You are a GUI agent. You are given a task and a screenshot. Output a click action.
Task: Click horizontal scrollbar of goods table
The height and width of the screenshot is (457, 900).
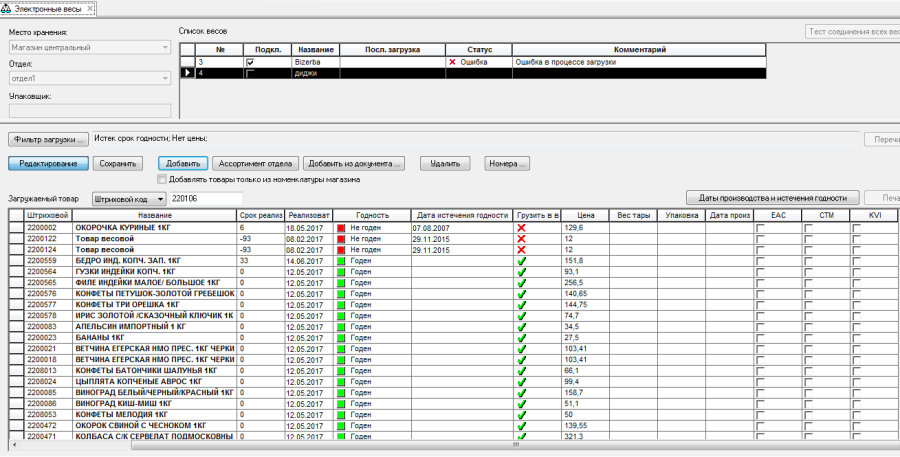click(x=516, y=445)
